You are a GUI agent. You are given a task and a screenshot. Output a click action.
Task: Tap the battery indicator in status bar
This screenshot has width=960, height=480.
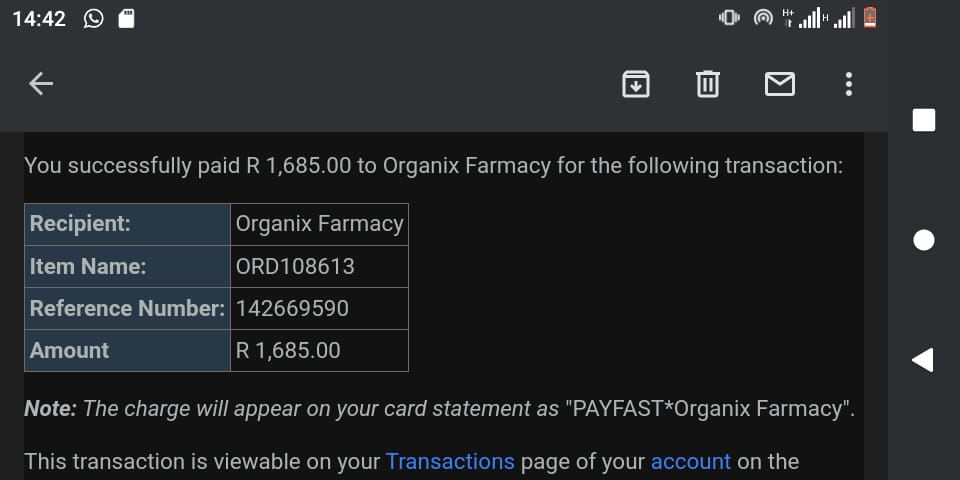[869, 18]
